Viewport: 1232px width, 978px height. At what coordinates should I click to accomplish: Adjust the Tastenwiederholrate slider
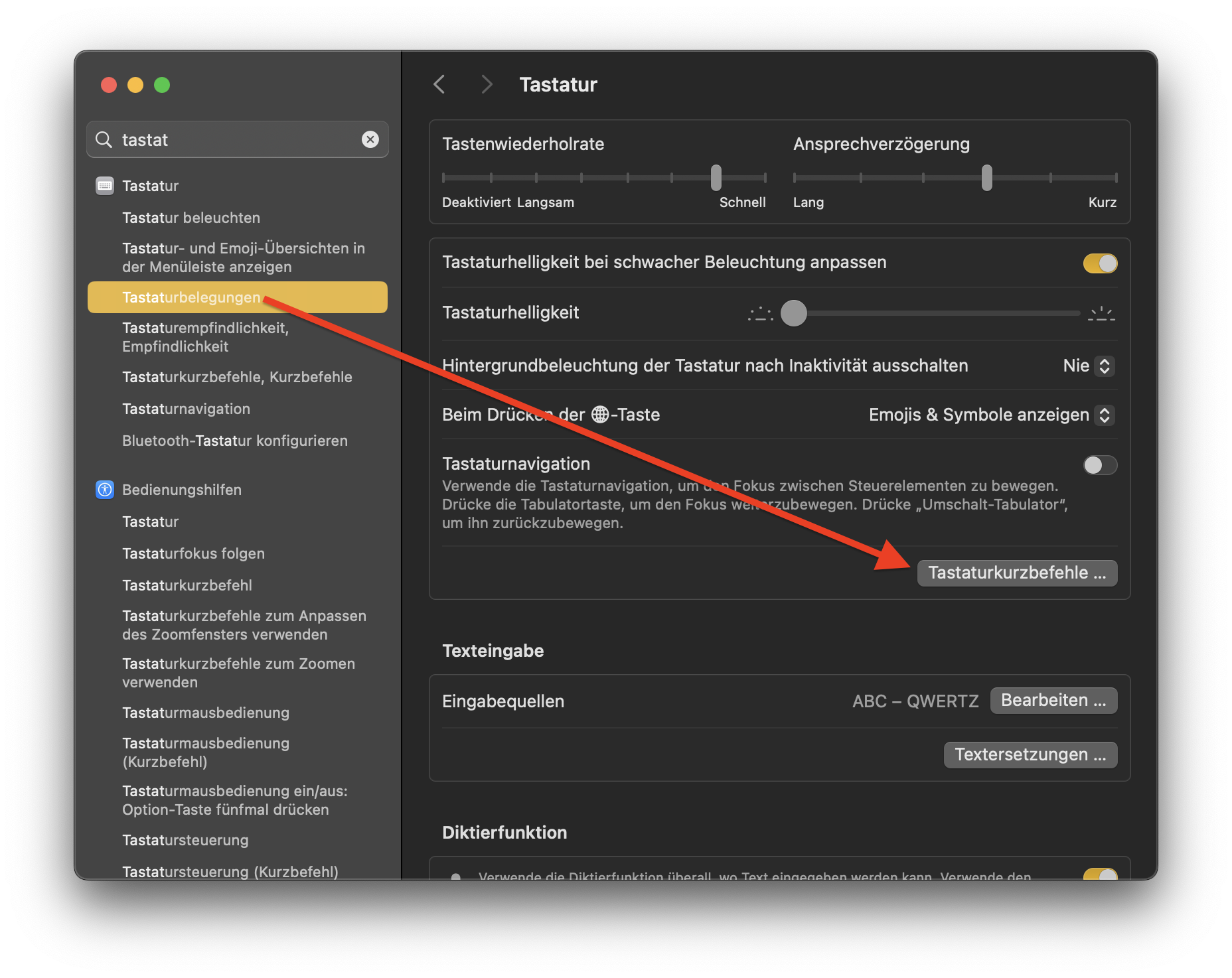pyautogui.click(x=716, y=178)
